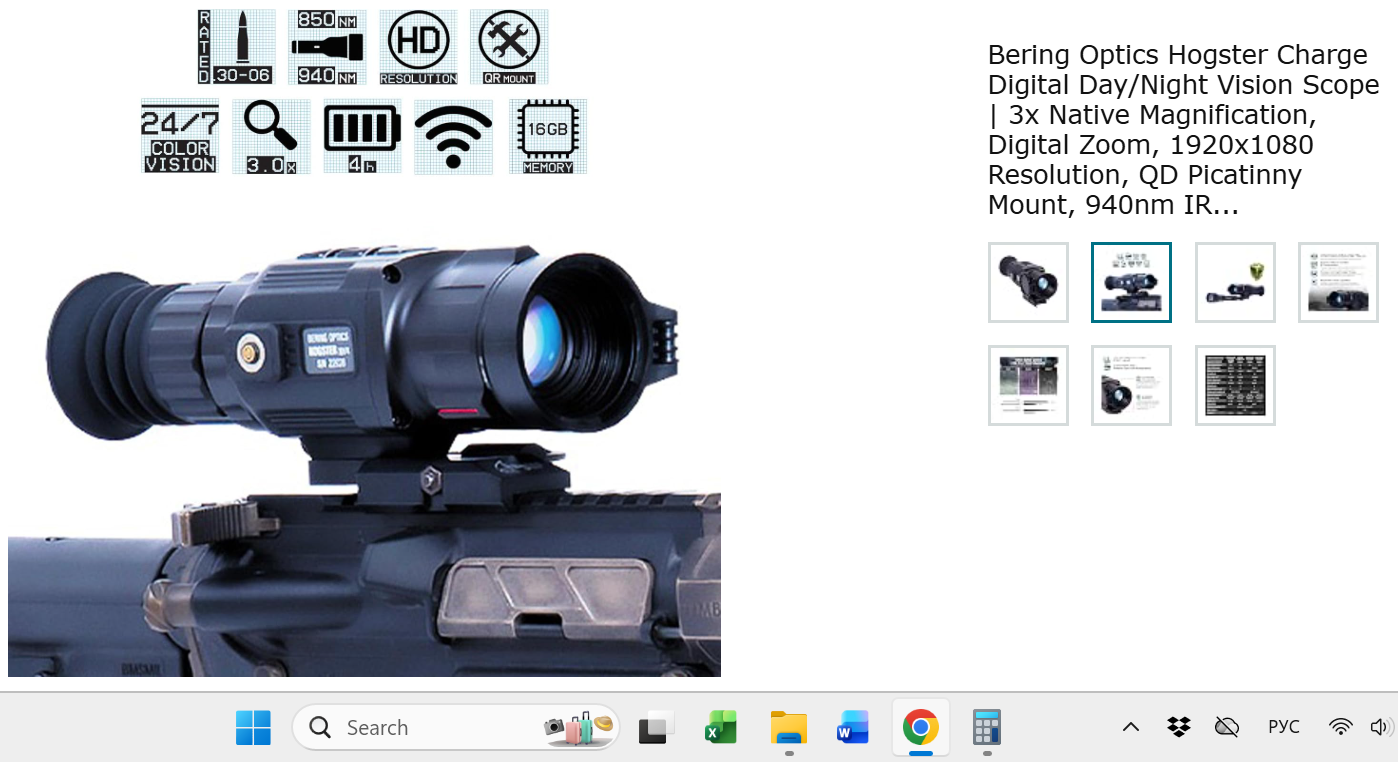Screen dimensions: 1398x762
Task: Open File Explorer from the taskbar
Action: pos(789,727)
